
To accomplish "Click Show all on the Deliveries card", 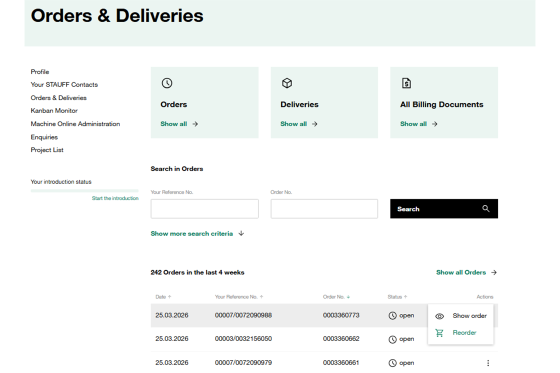I will 294,124.
